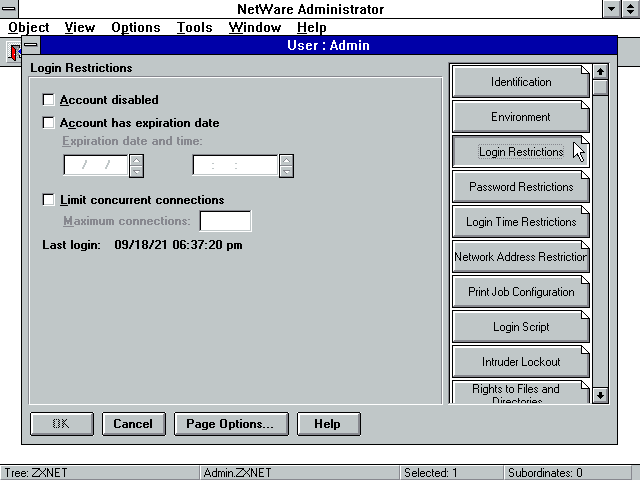
Task: Click the dialog Help button
Action: tap(329, 424)
